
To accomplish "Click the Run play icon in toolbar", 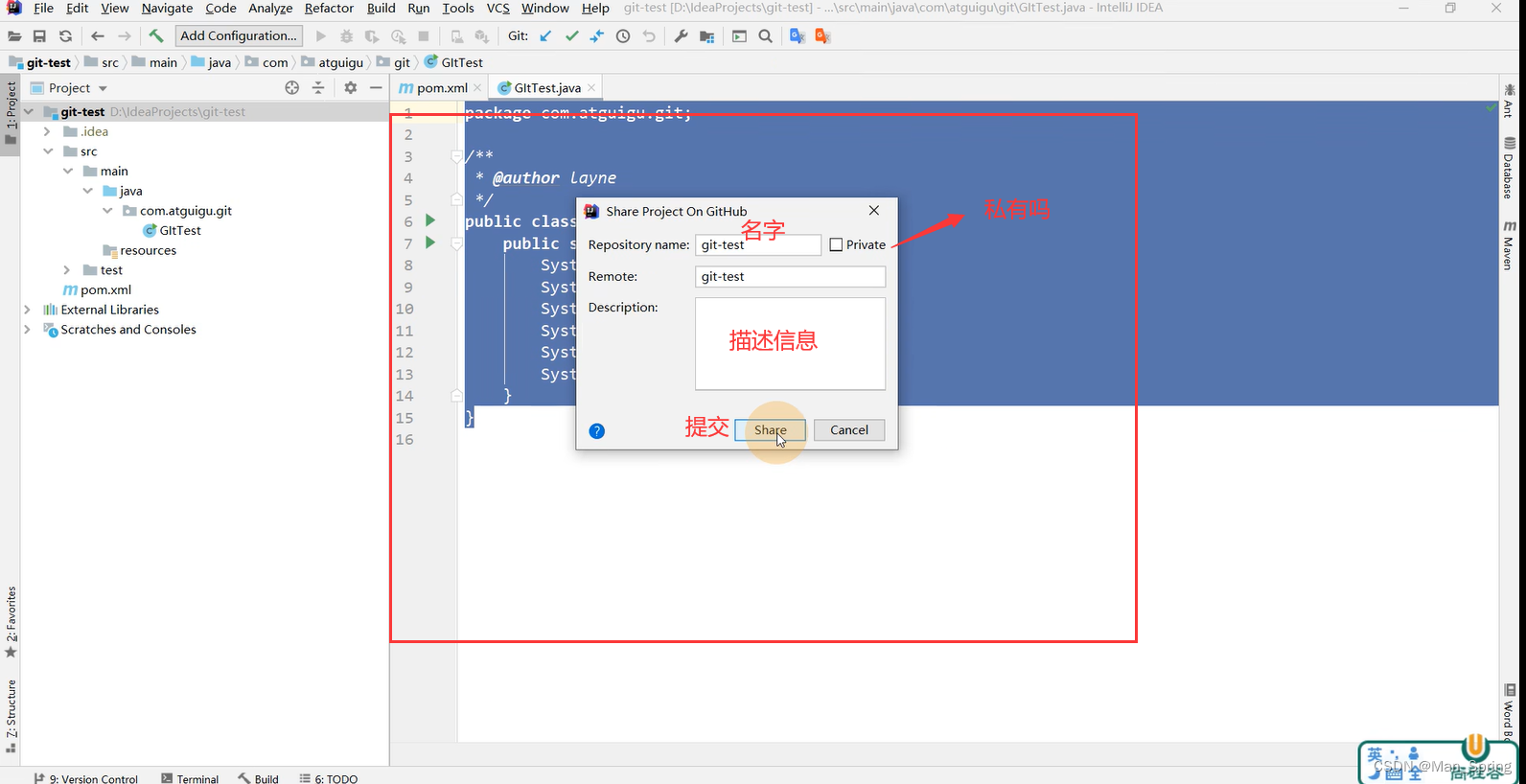I will tap(321, 36).
